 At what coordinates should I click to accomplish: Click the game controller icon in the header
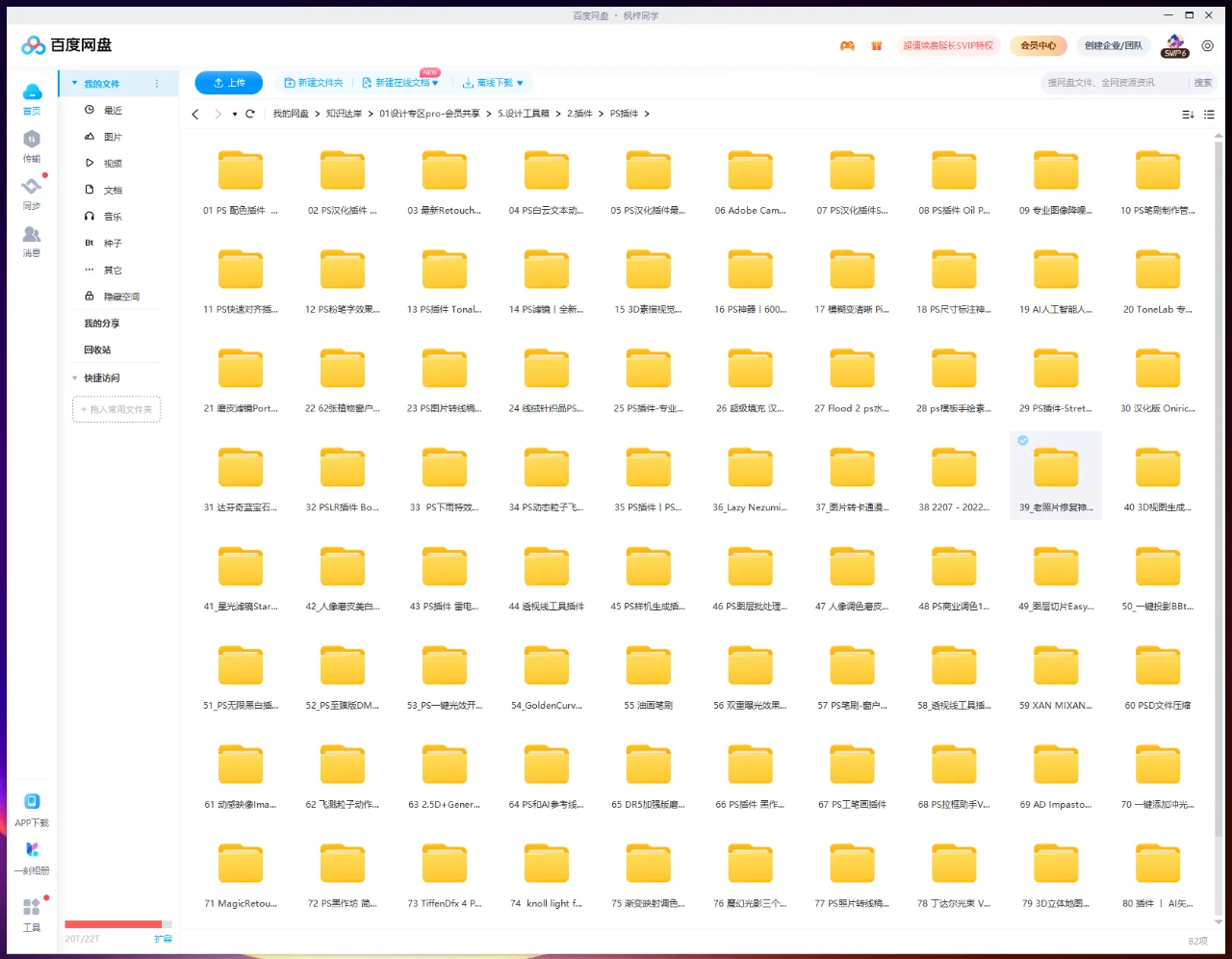pos(847,45)
